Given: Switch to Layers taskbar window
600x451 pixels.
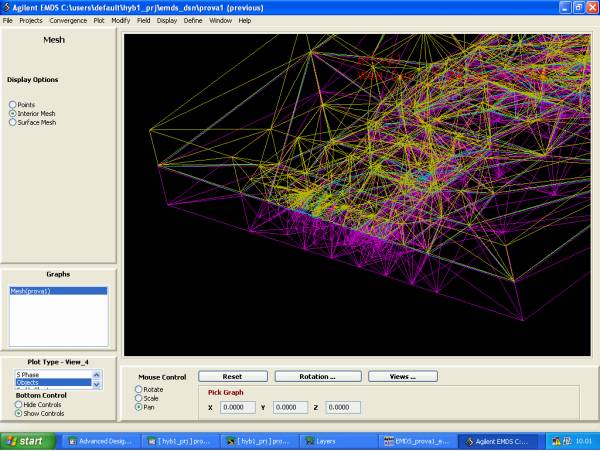Looking at the screenshot, I should pos(337,441).
